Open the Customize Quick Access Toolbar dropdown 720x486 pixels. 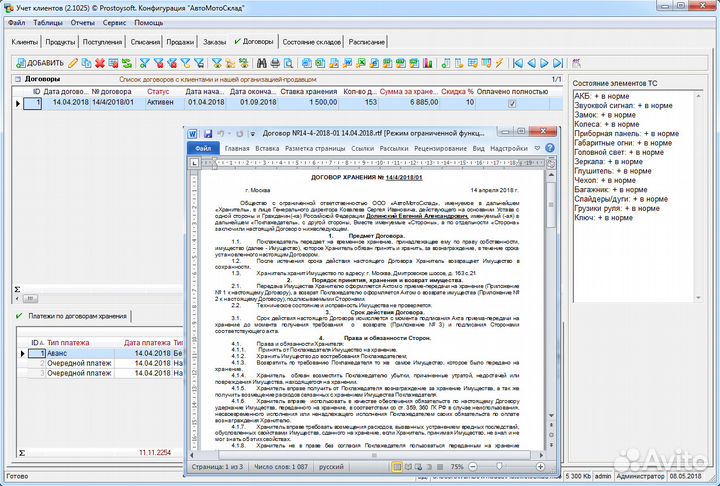[x=253, y=133]
